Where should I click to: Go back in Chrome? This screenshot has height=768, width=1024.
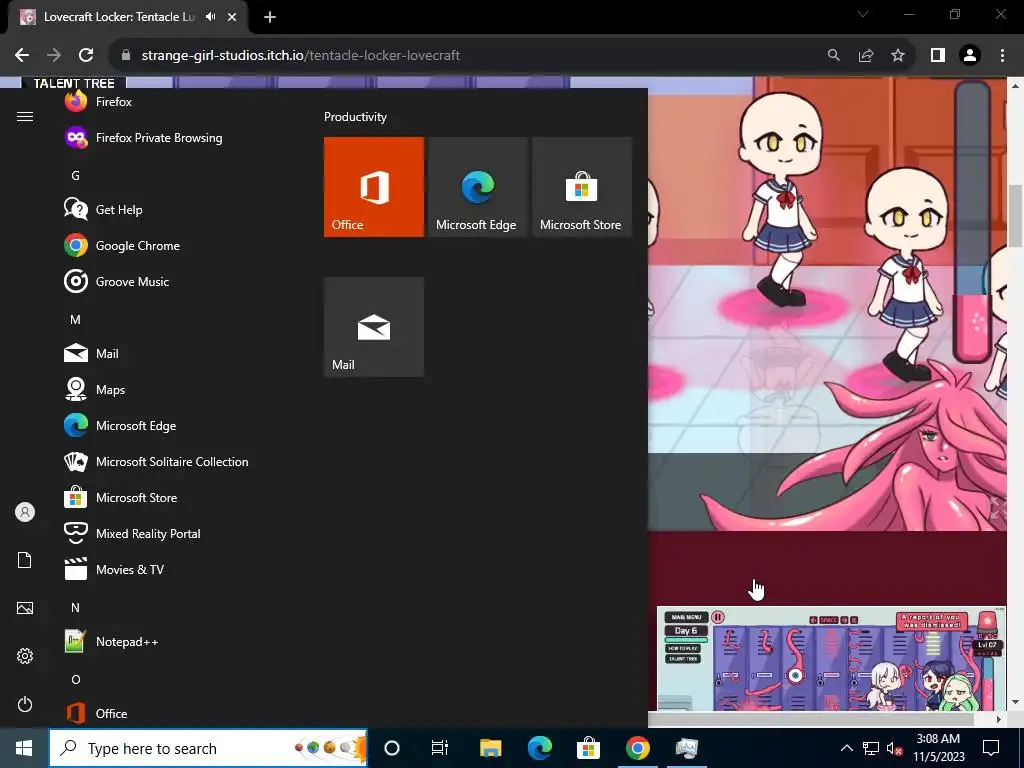coord(22,56)
